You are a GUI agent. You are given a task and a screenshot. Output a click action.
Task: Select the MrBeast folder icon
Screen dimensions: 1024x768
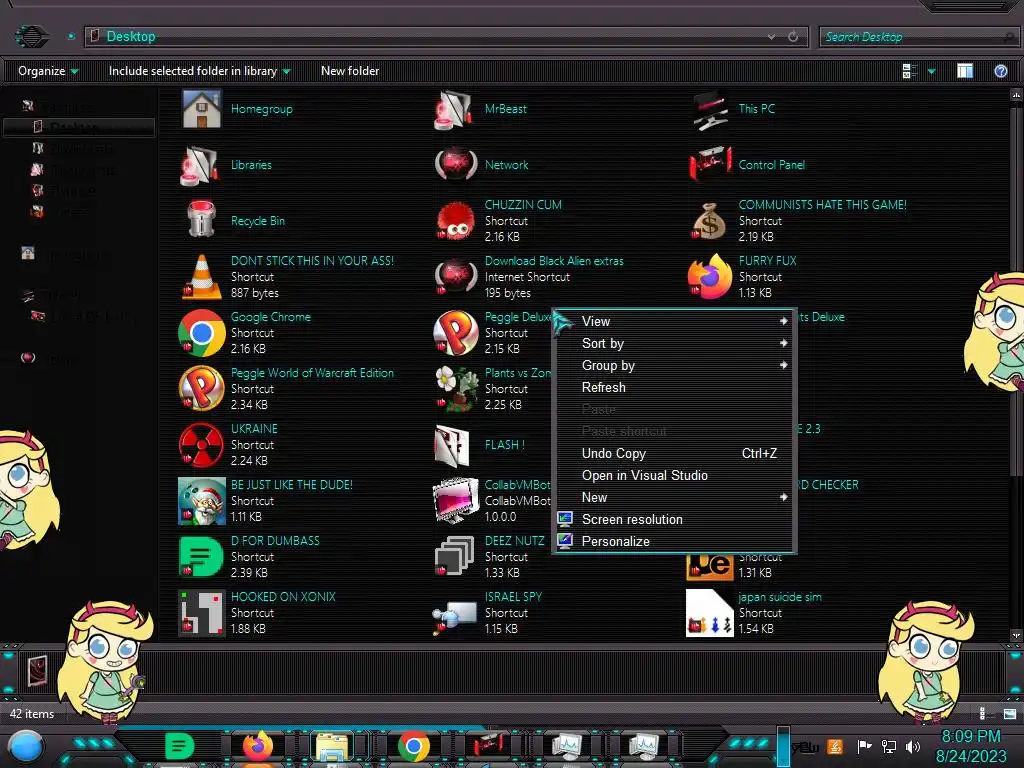(x=455, y=109)
